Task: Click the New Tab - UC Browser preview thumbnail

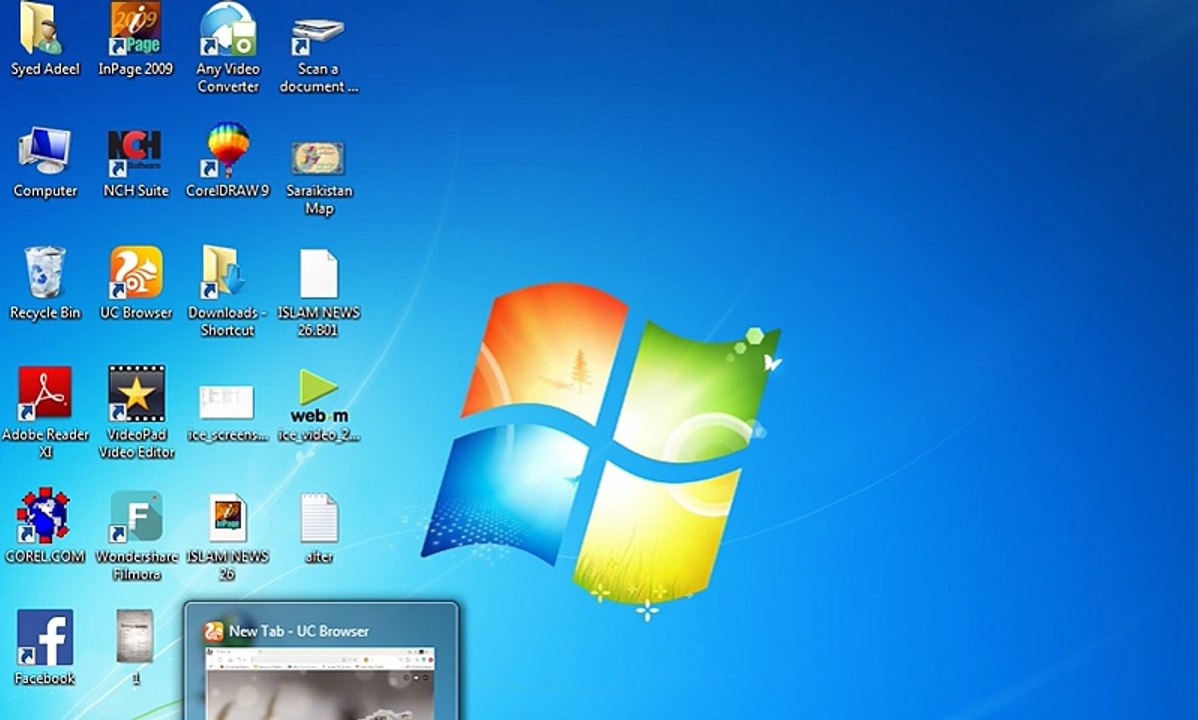Action: [321, 683]
